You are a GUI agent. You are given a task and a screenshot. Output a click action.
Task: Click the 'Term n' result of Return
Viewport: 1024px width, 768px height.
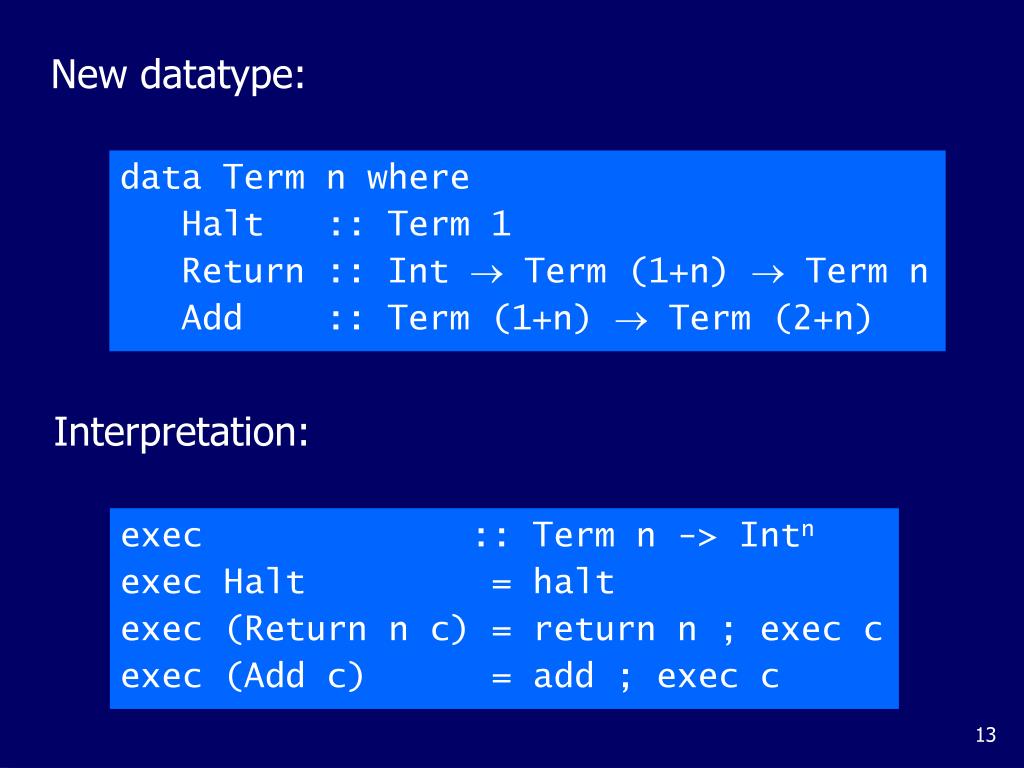pyautogui.click(x=867, y=271)
